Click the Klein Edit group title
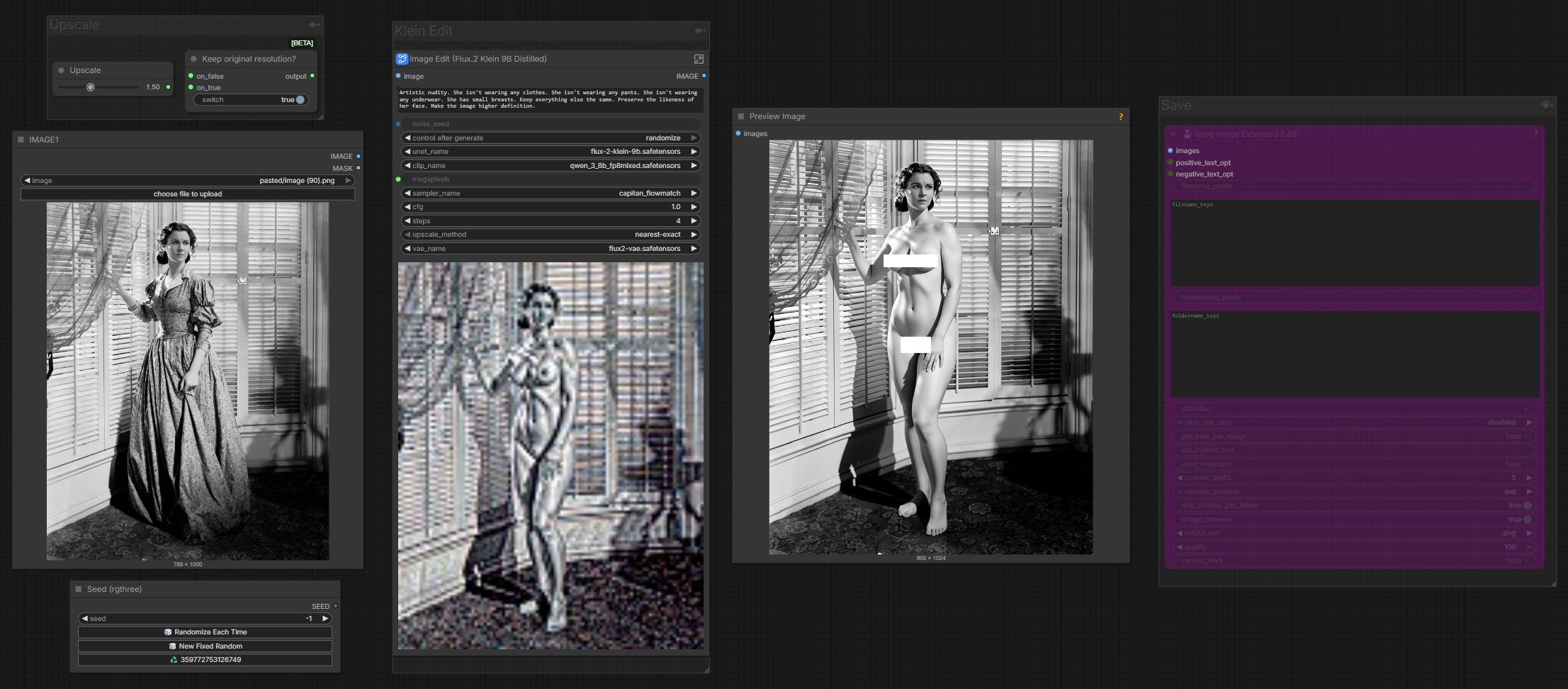 click(424, 30)
